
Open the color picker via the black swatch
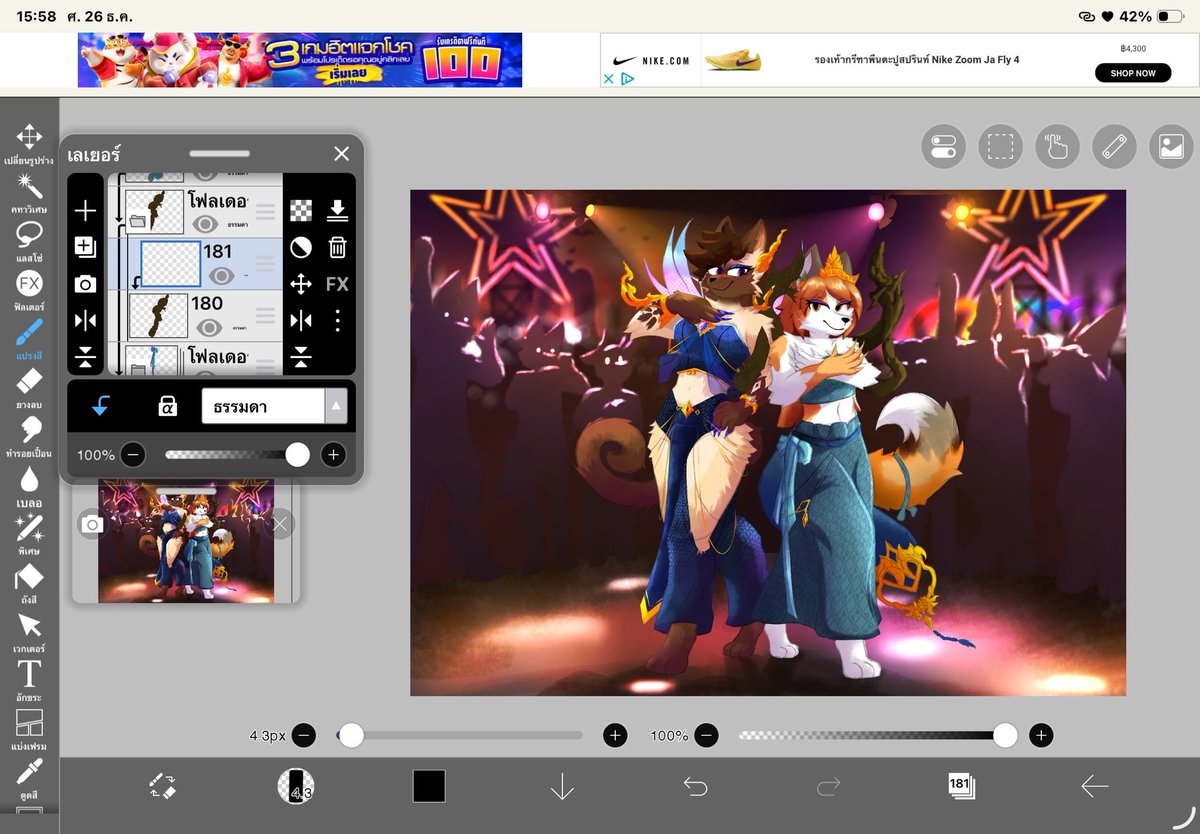pos(429,788)
